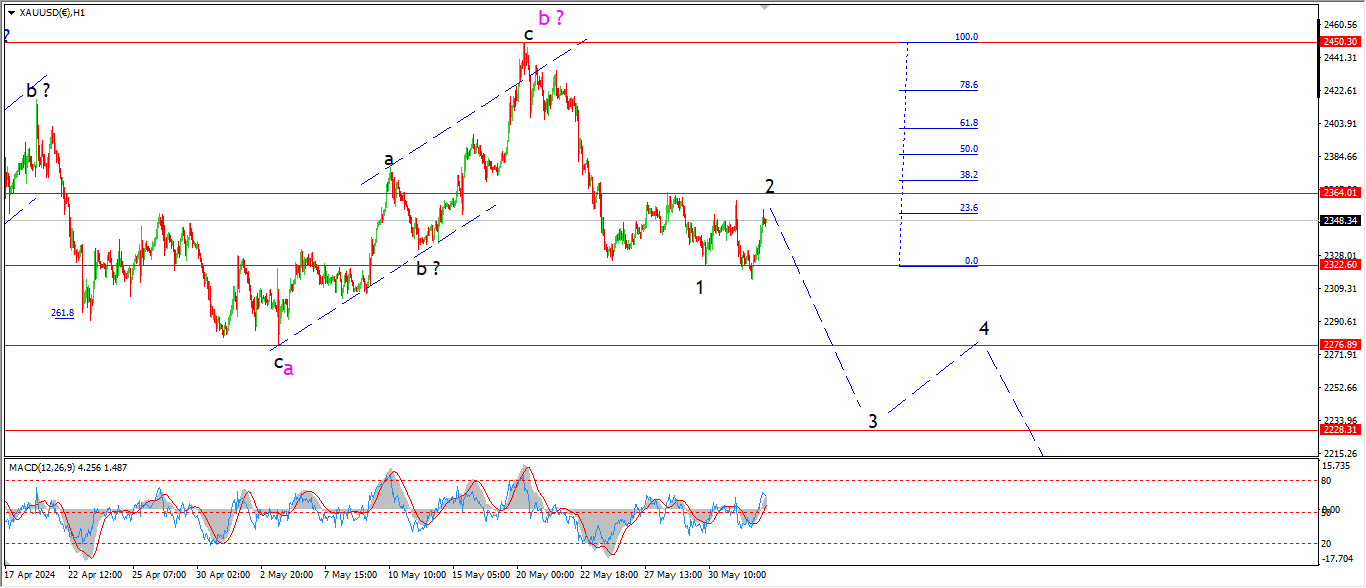The height and width of the screenshot is (588, 1366).
Task: Click the MACD(12,26,9) indicator label
Action: pyautogui.click(x=65, y=467)
